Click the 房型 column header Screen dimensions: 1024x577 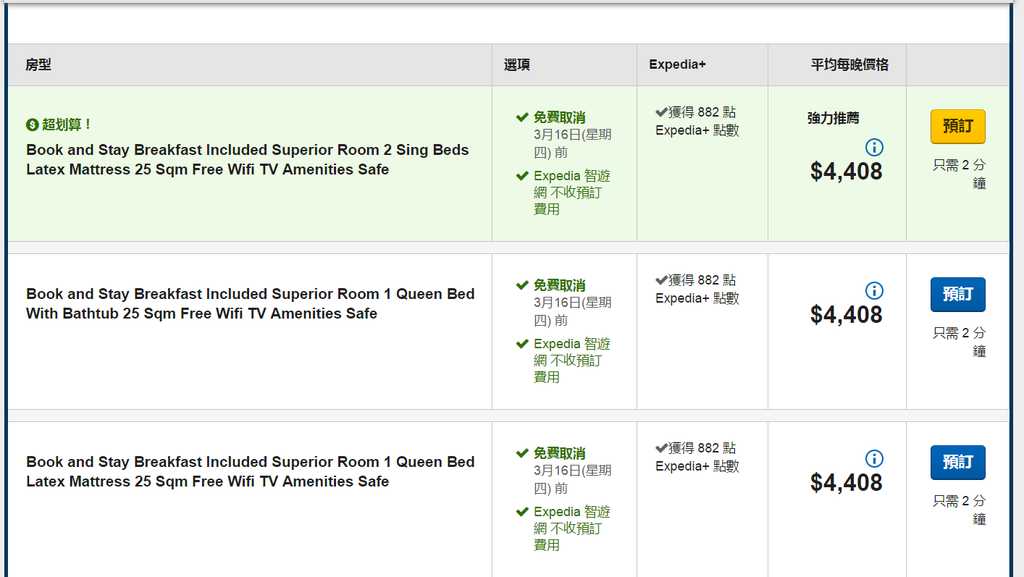[38, 65]
